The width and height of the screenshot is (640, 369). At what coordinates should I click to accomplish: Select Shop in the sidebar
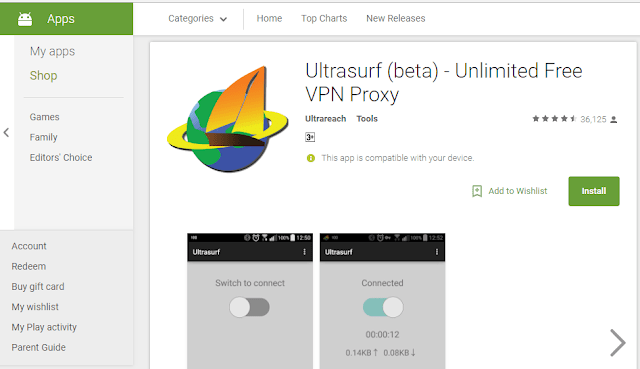tap(43, 76)
